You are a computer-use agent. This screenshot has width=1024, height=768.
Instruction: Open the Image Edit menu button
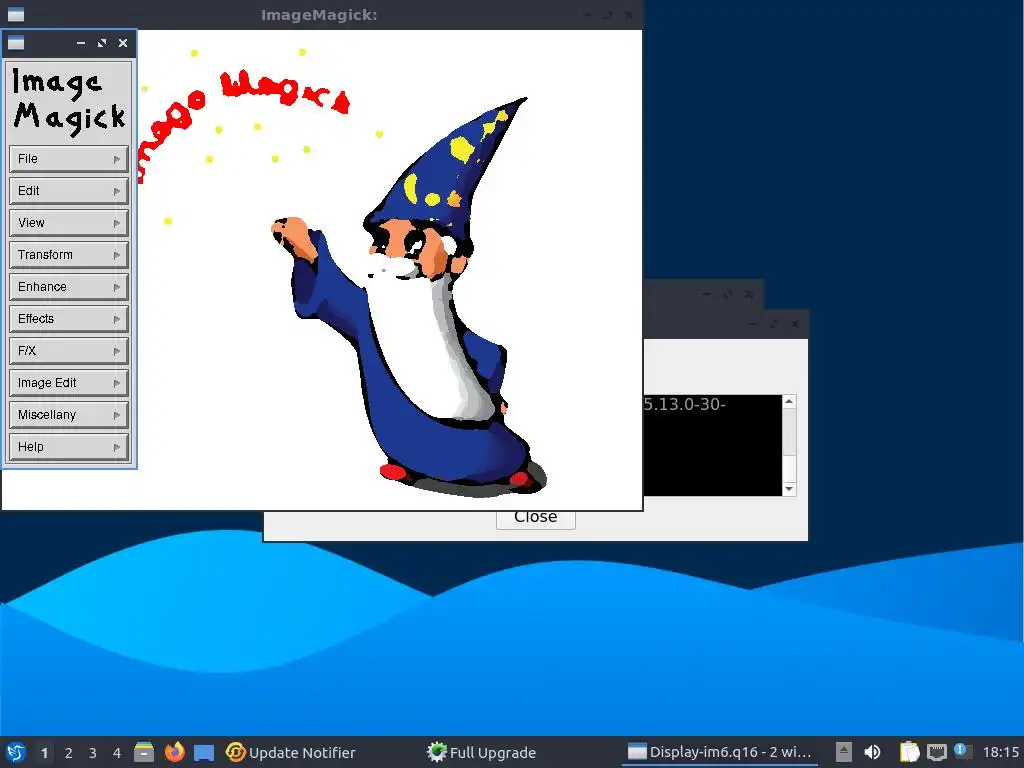[x=69, y=383]
